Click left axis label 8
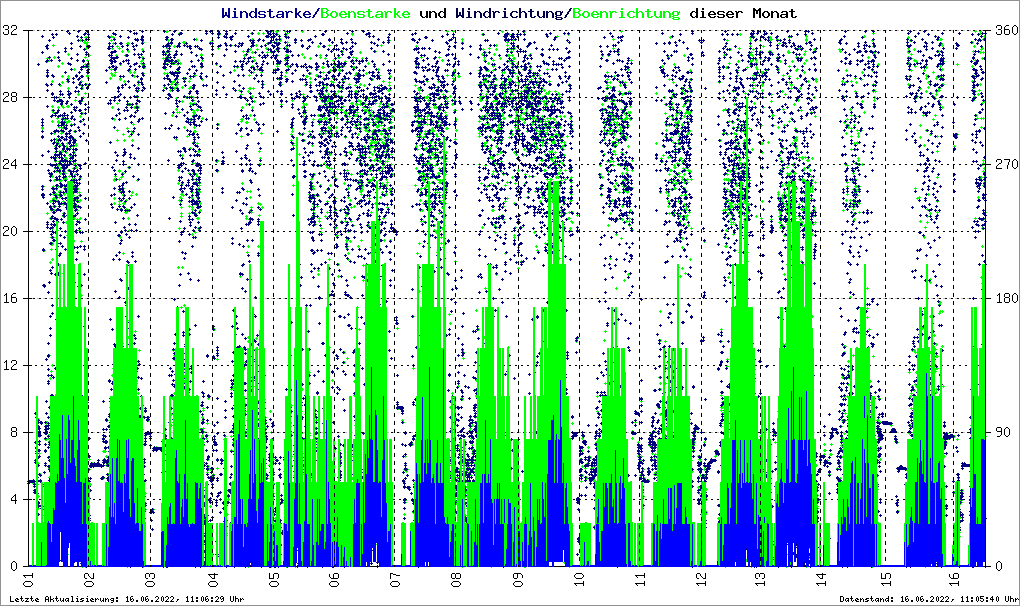This screenshot has width=1020, height=606. 14,432
